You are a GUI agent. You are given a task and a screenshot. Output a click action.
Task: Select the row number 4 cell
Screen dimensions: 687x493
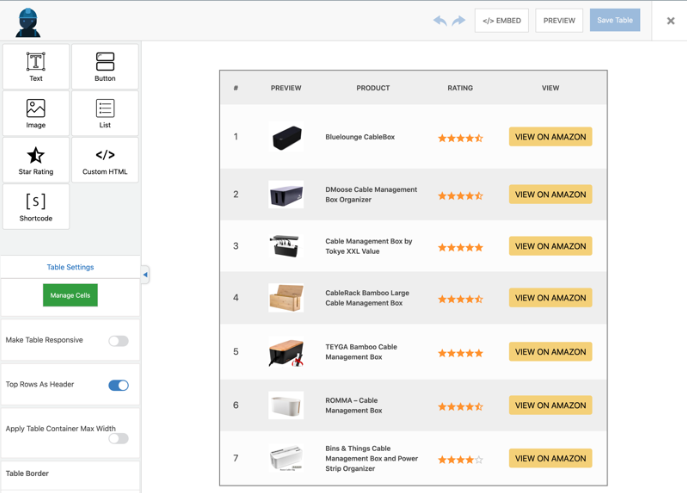coord(236,298)
